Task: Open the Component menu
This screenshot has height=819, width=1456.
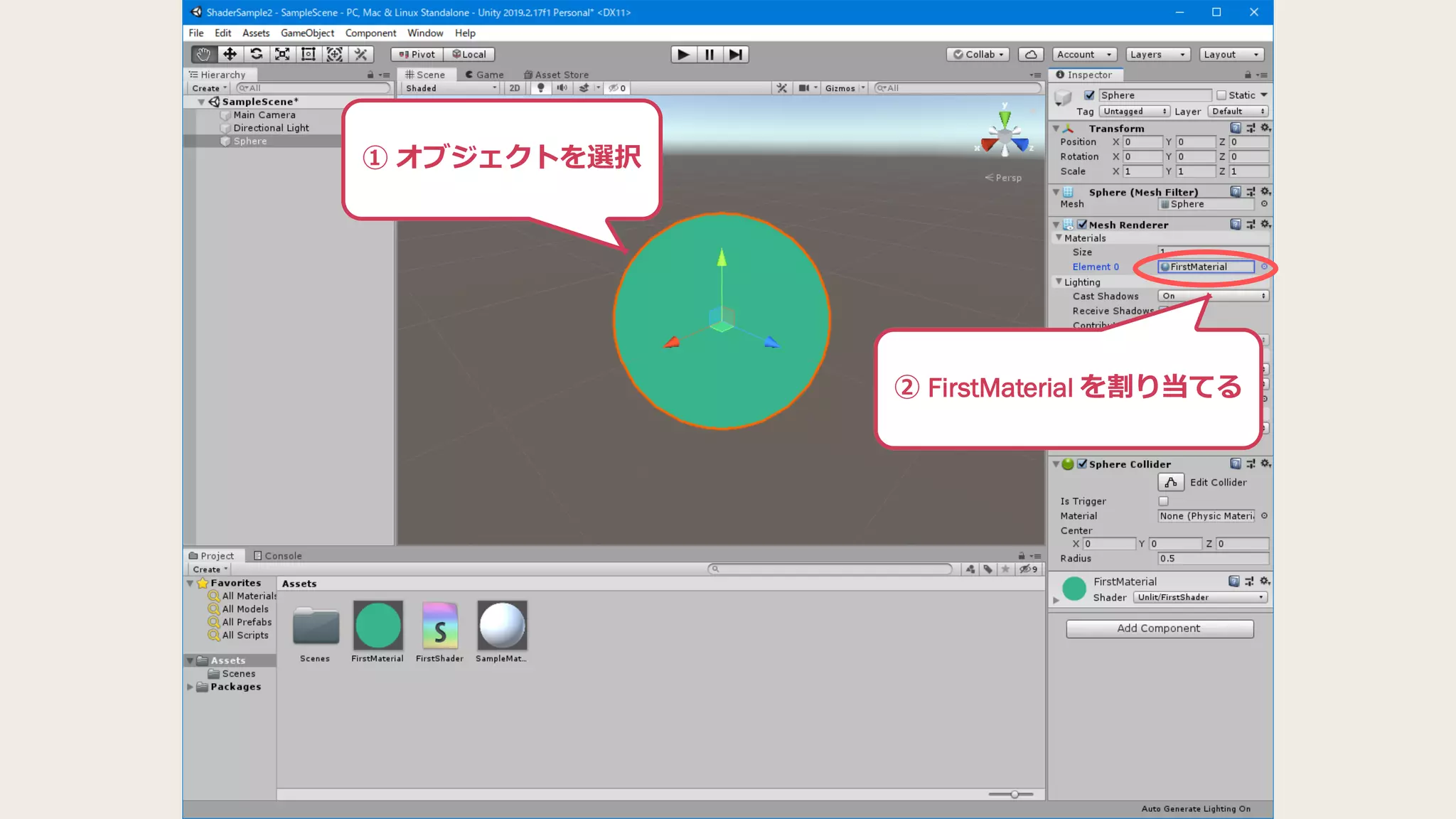Action: pos(370,33)
